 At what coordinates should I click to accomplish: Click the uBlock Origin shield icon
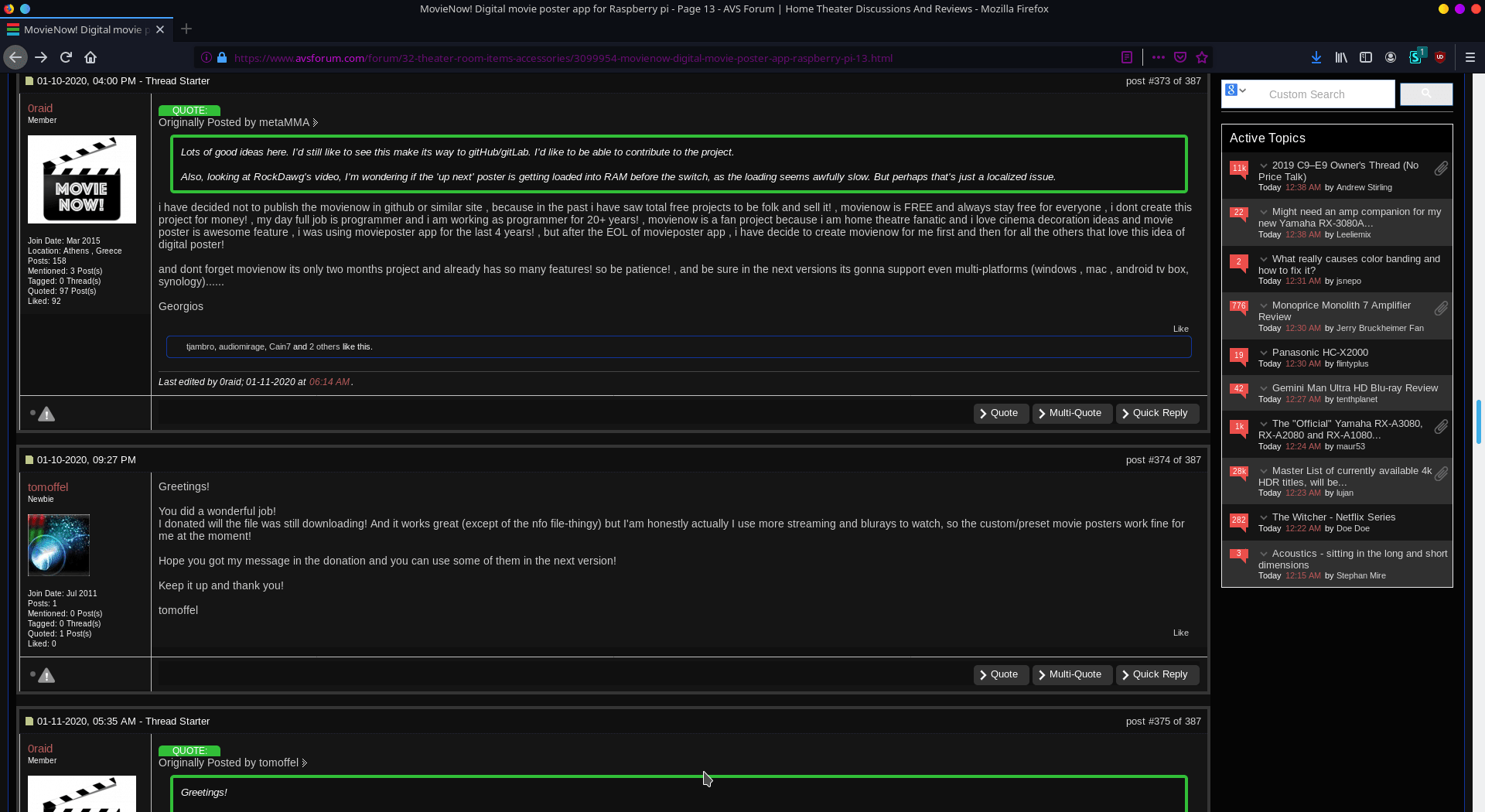coord(1442,57)
